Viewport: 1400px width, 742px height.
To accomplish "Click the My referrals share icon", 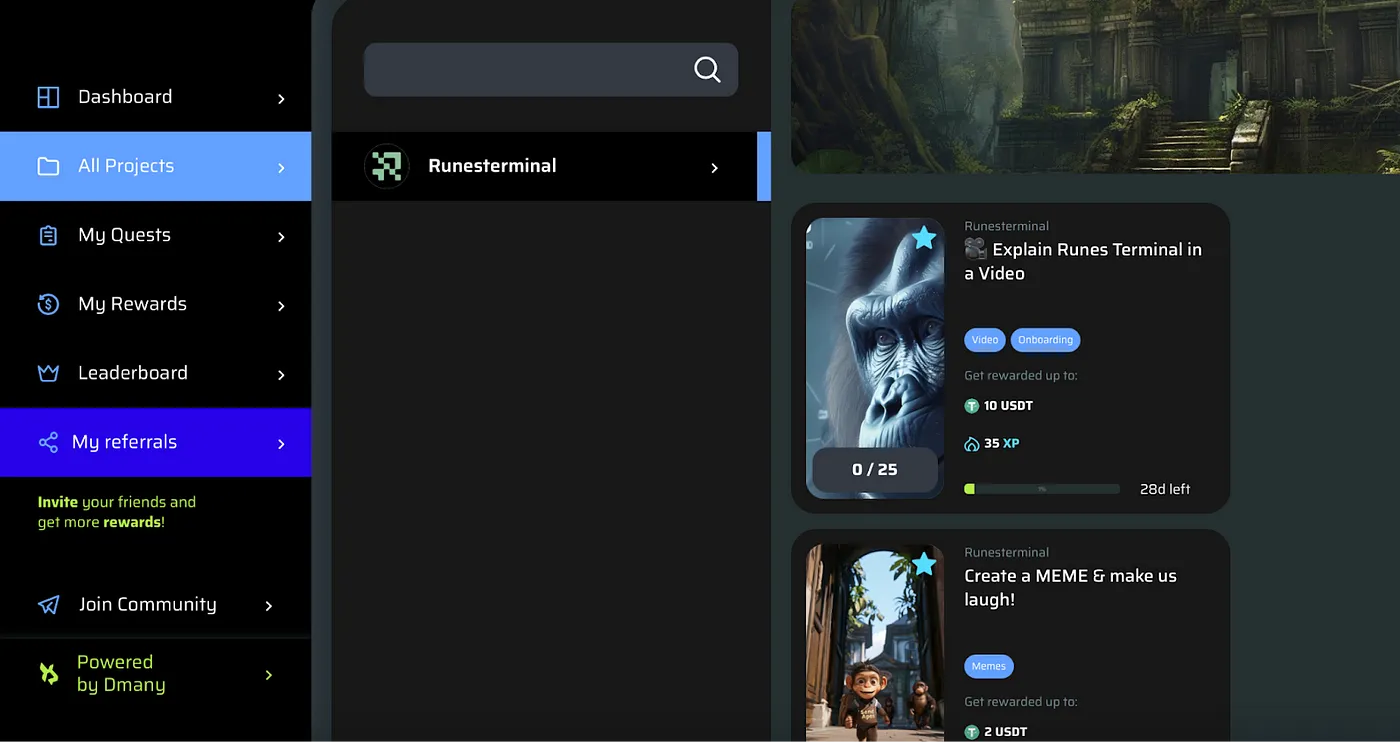I will coord(48,442).
